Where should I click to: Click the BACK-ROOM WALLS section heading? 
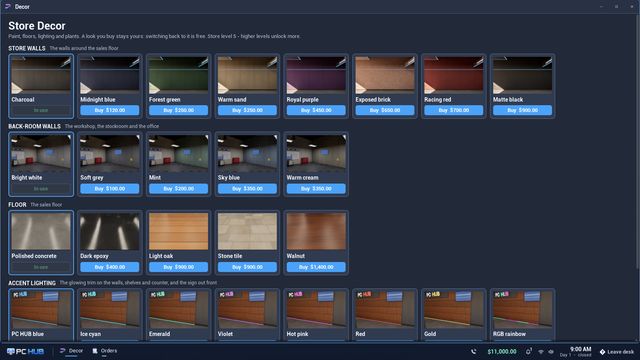(x=34, y=127)
